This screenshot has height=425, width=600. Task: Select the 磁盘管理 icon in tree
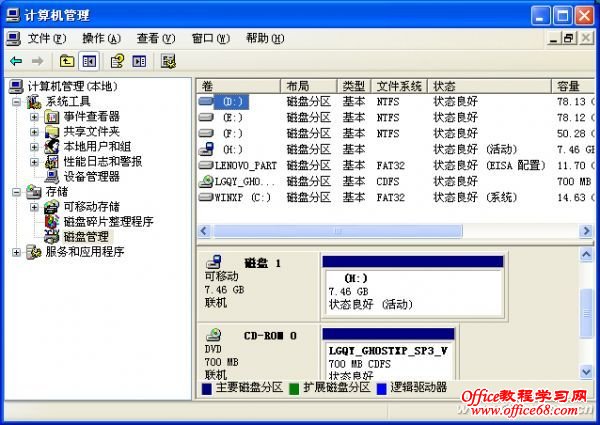52,236
